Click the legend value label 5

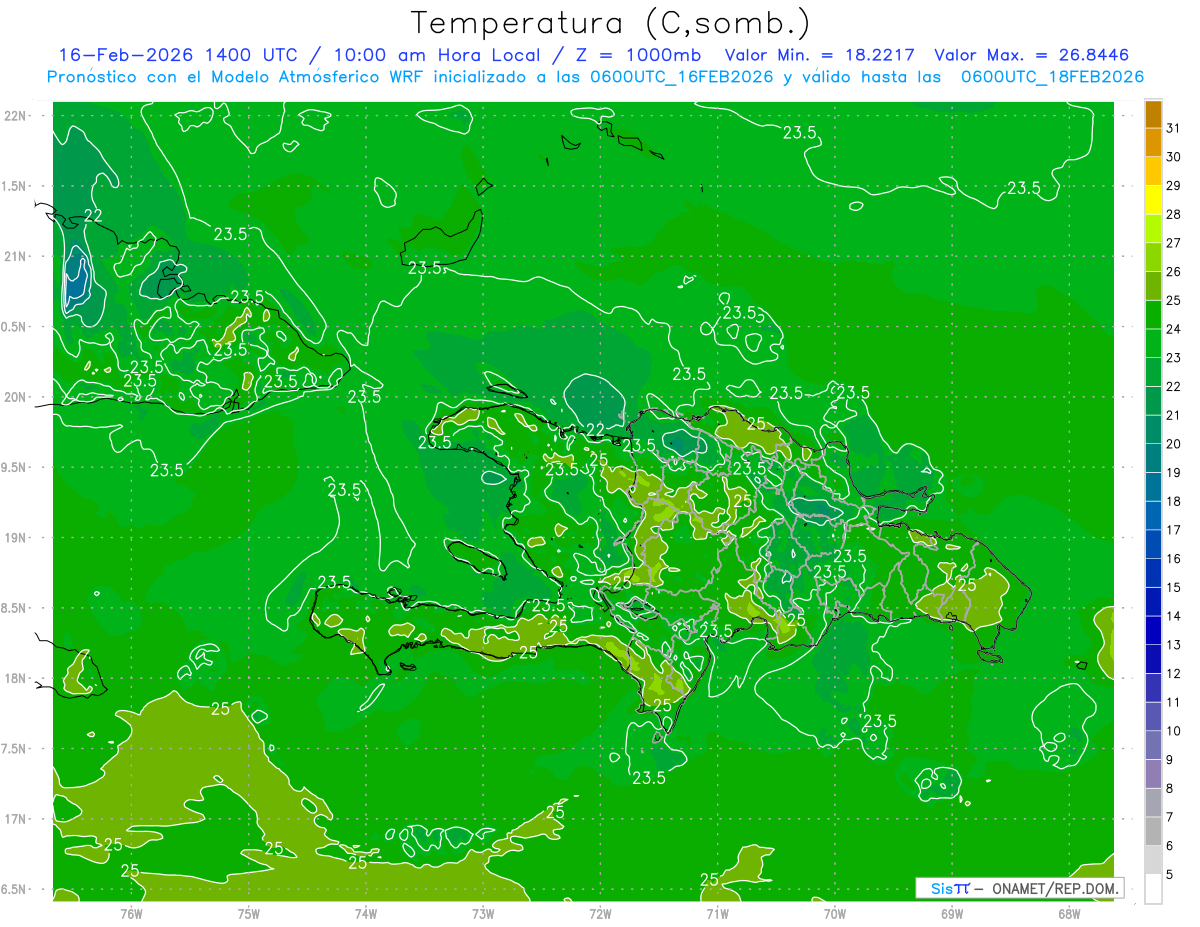(x=1170, y=874)
